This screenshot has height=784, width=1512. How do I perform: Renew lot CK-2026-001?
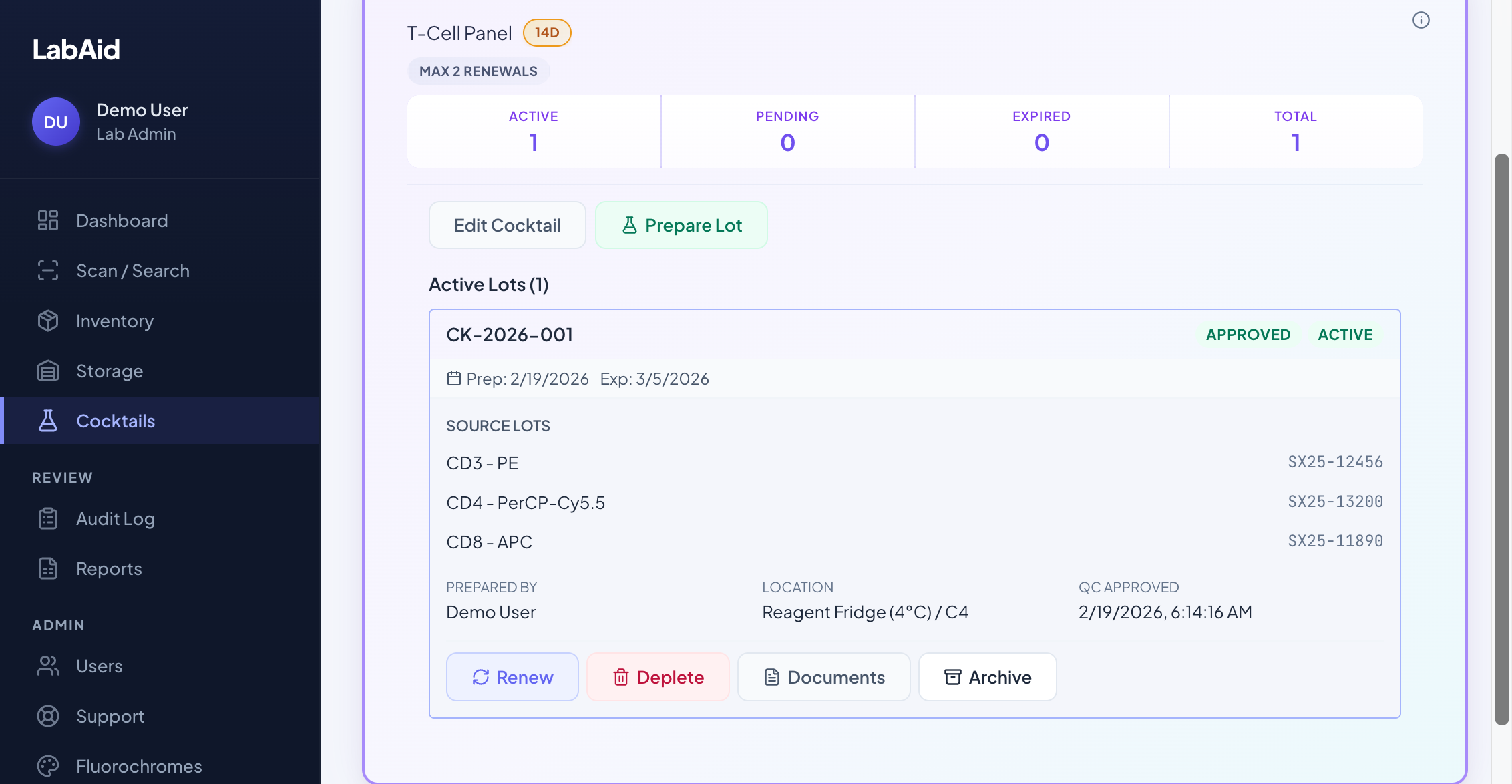pyautogui.click(x=512, y=676)
